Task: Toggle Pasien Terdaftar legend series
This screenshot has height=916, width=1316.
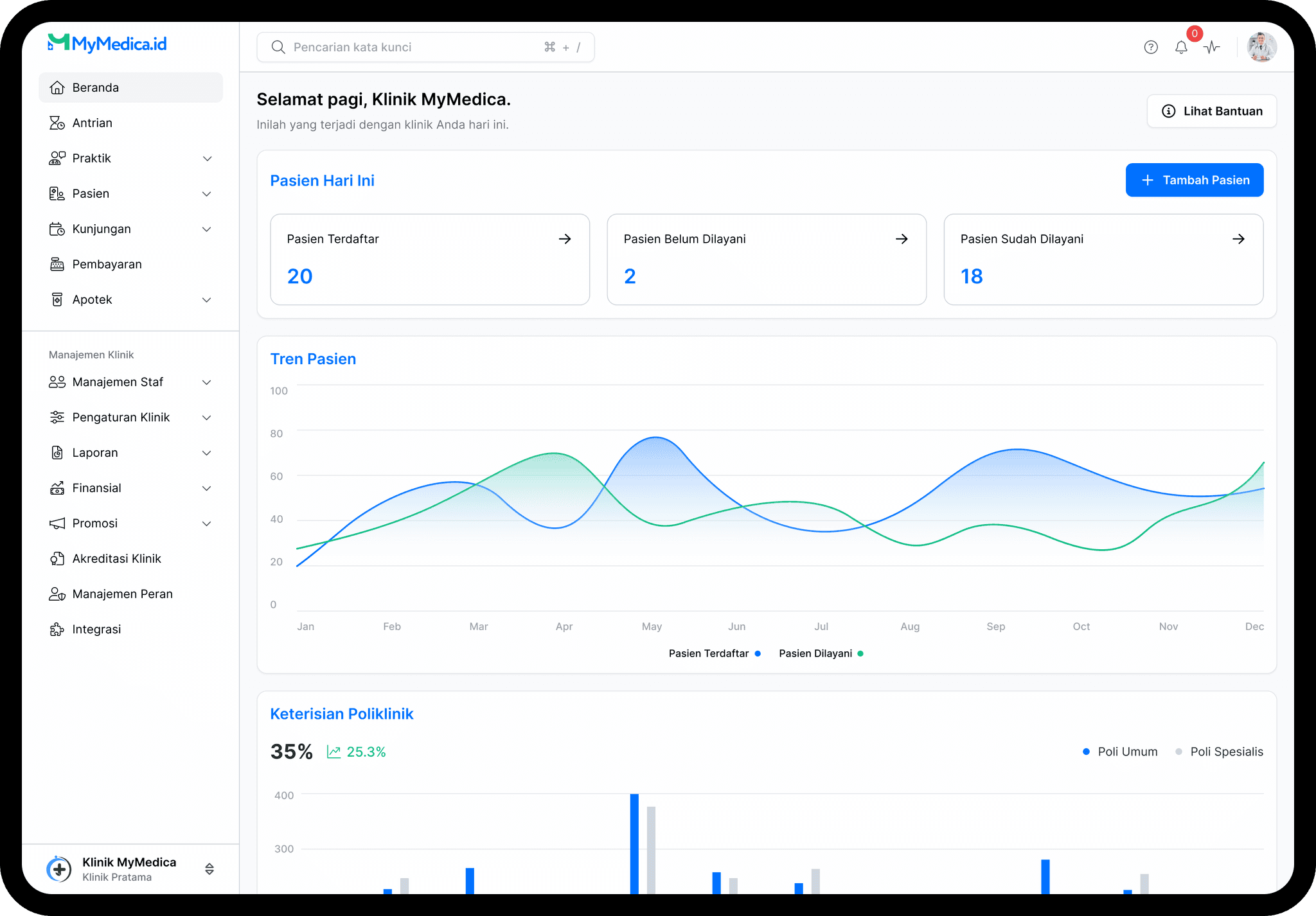Action: click(715, 653)
